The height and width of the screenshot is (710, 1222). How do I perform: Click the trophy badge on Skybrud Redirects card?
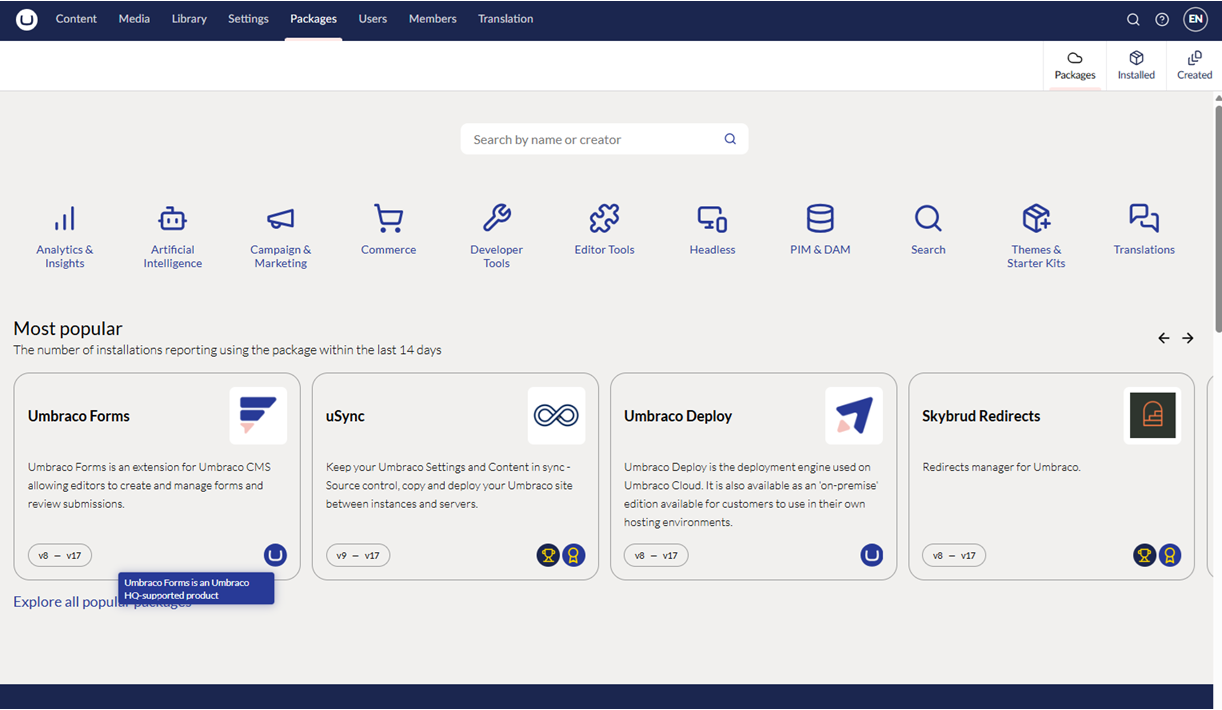1144,555
